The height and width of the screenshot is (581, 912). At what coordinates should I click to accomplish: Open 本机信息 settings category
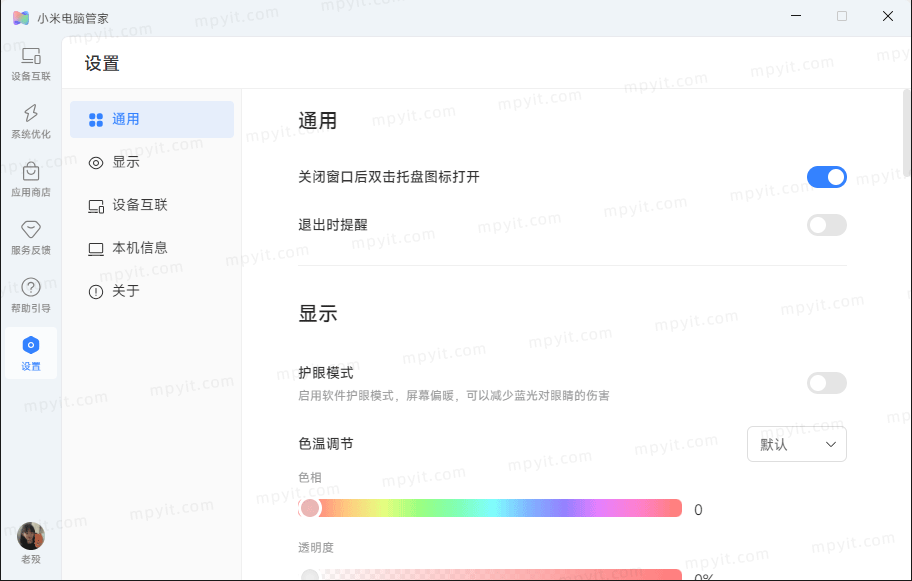click(152, 248)
